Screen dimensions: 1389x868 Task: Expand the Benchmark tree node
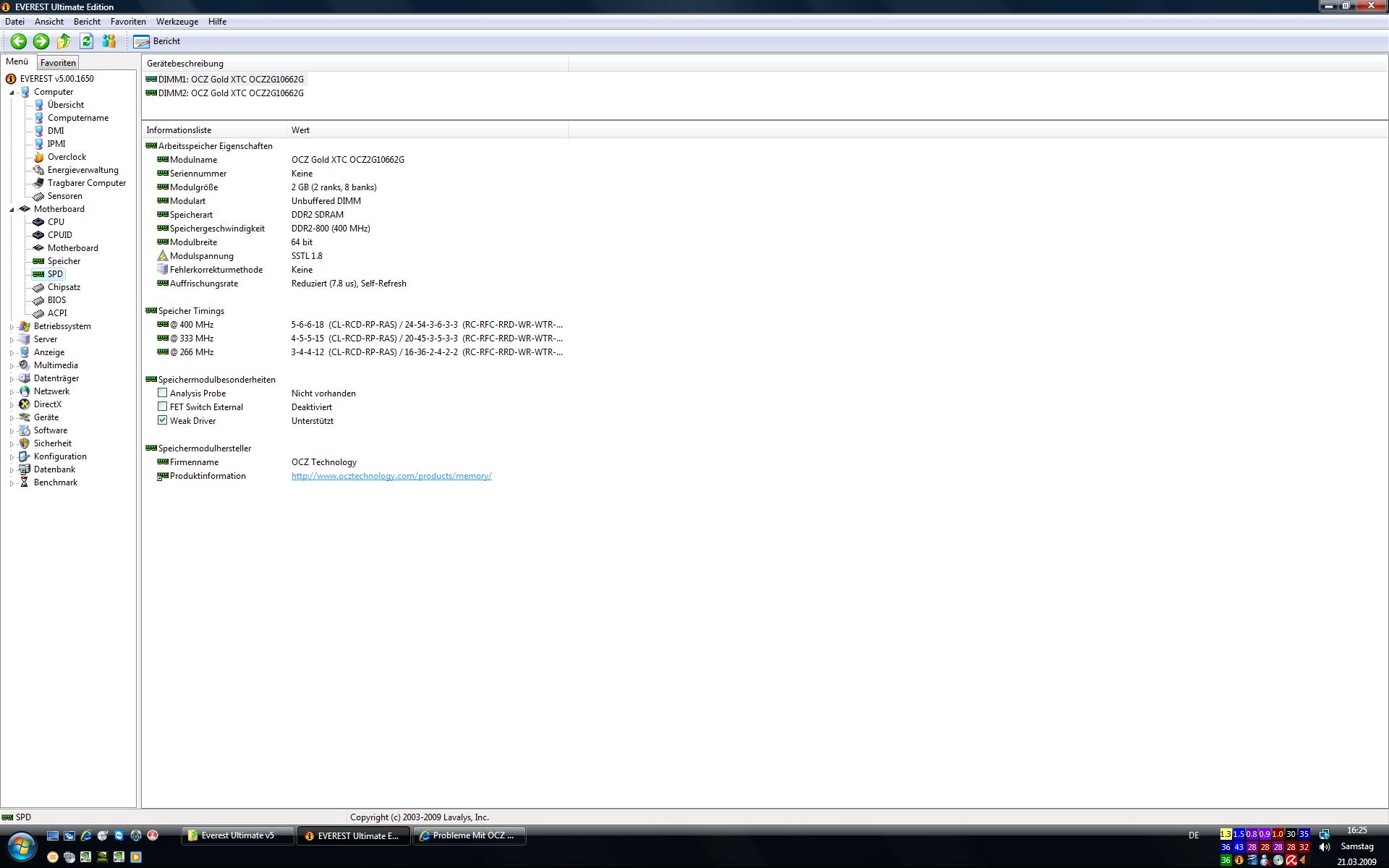coord(12,483)
